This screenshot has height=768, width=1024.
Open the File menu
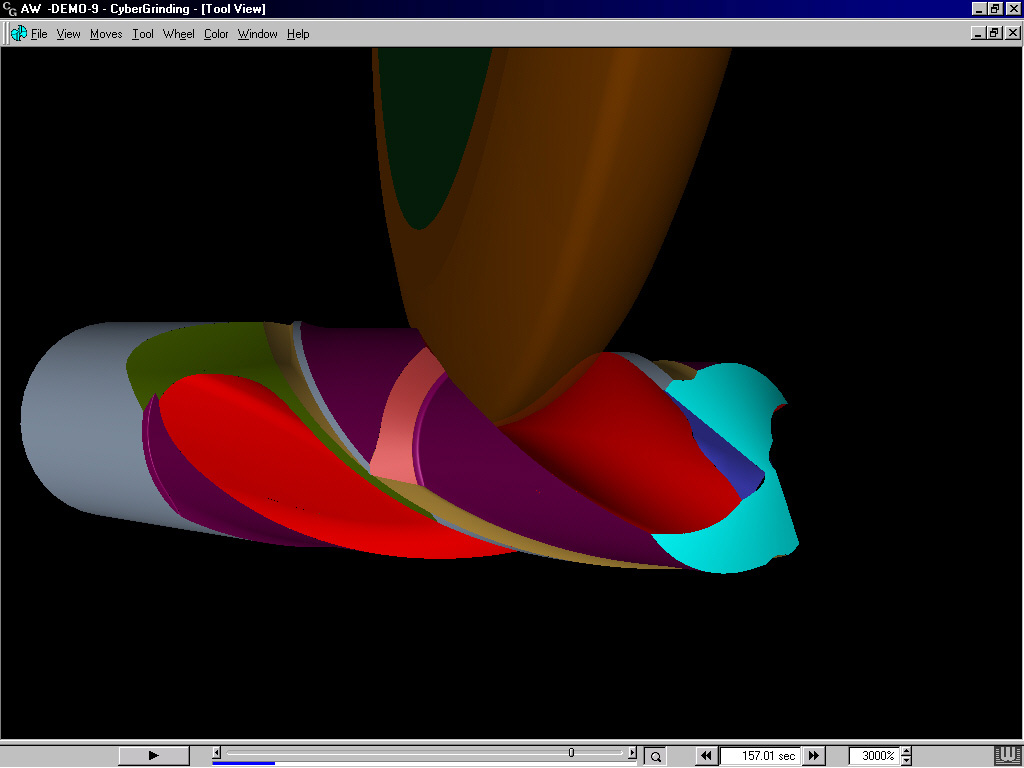(39, 34)
